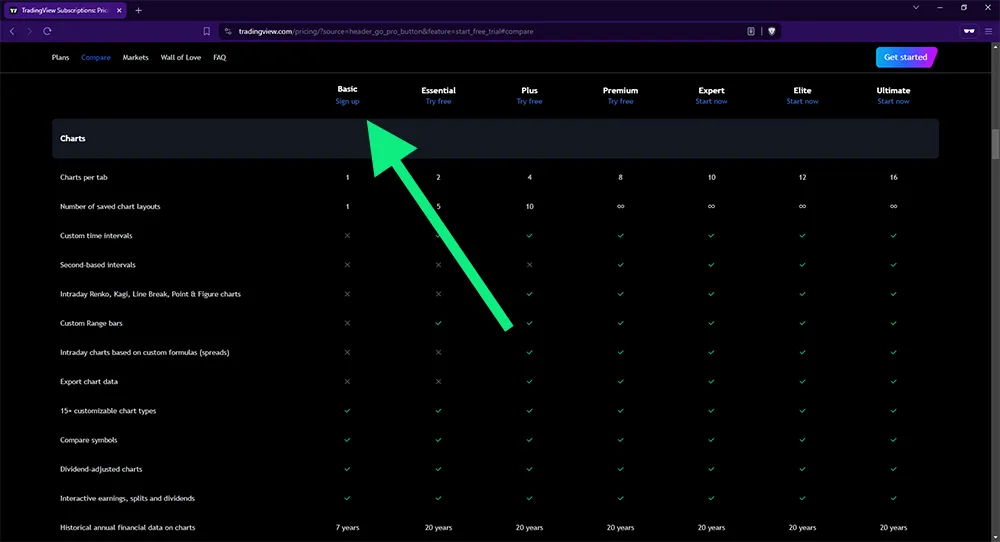
Task: Select the TradingView Subscriptions browser tab
Action: click(64, 10)
